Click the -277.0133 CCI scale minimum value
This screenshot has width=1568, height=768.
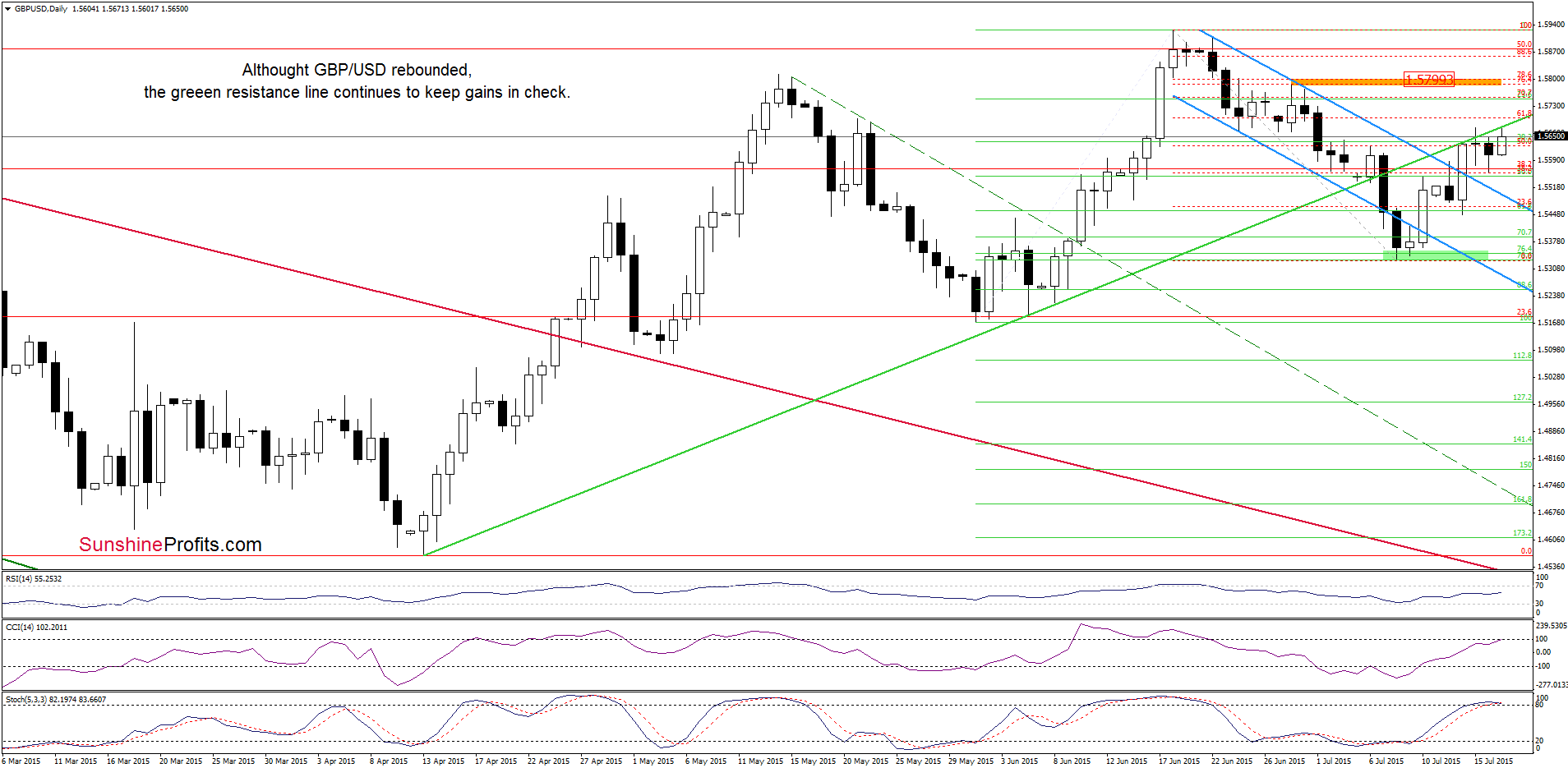1552,684
